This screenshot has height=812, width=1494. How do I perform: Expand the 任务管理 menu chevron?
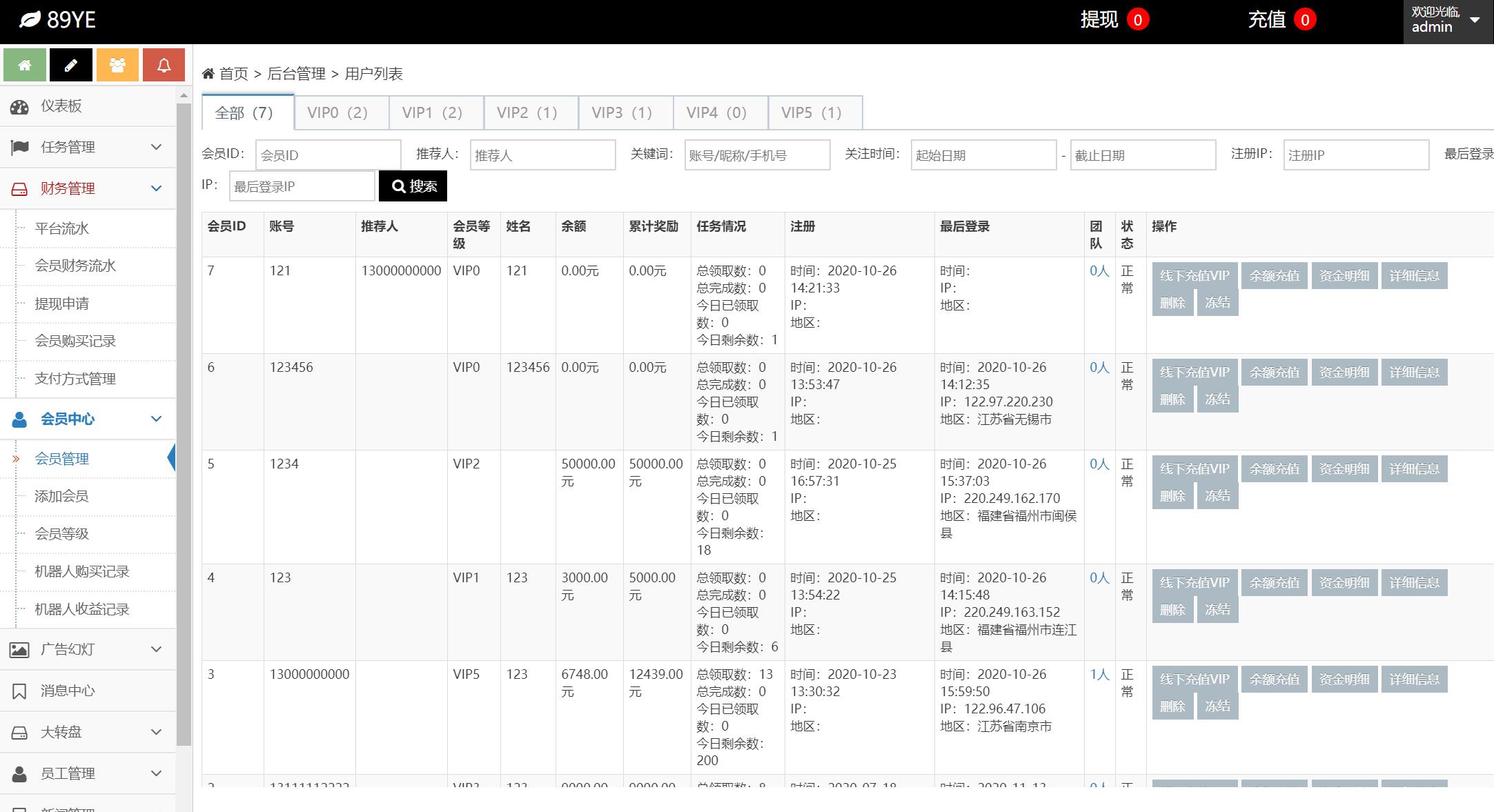pyautogui.click(x=157, y=147)
